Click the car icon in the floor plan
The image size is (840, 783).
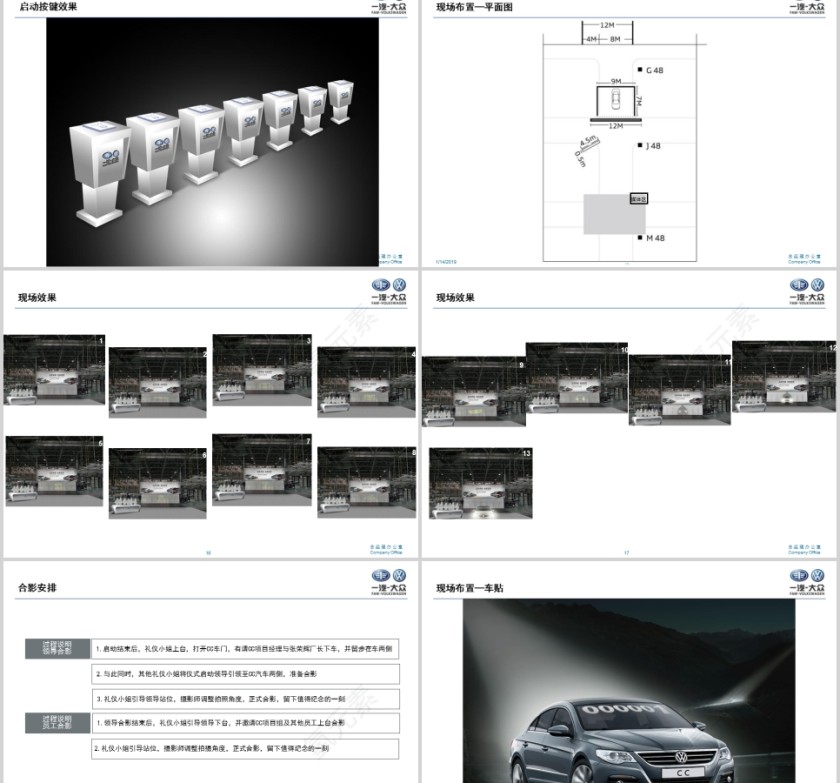pyautogui.click(x=616, y=100)
